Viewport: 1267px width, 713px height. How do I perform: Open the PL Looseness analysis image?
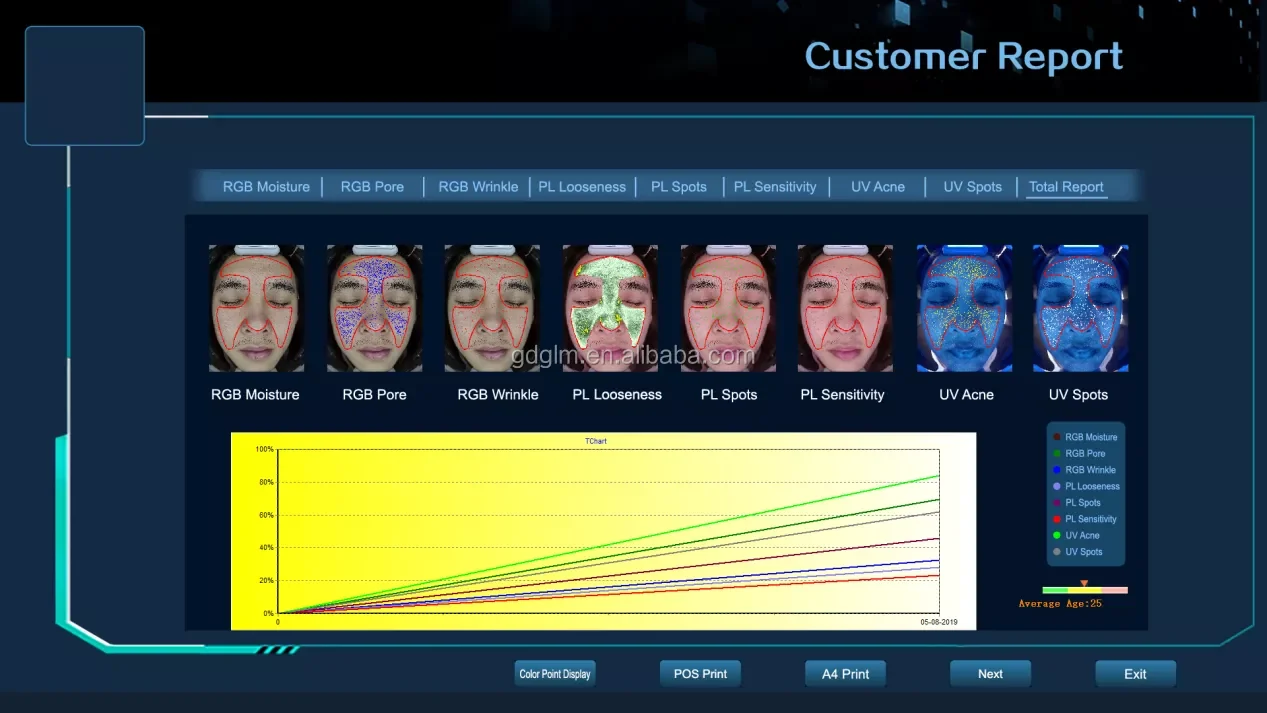tap(610, 307)
